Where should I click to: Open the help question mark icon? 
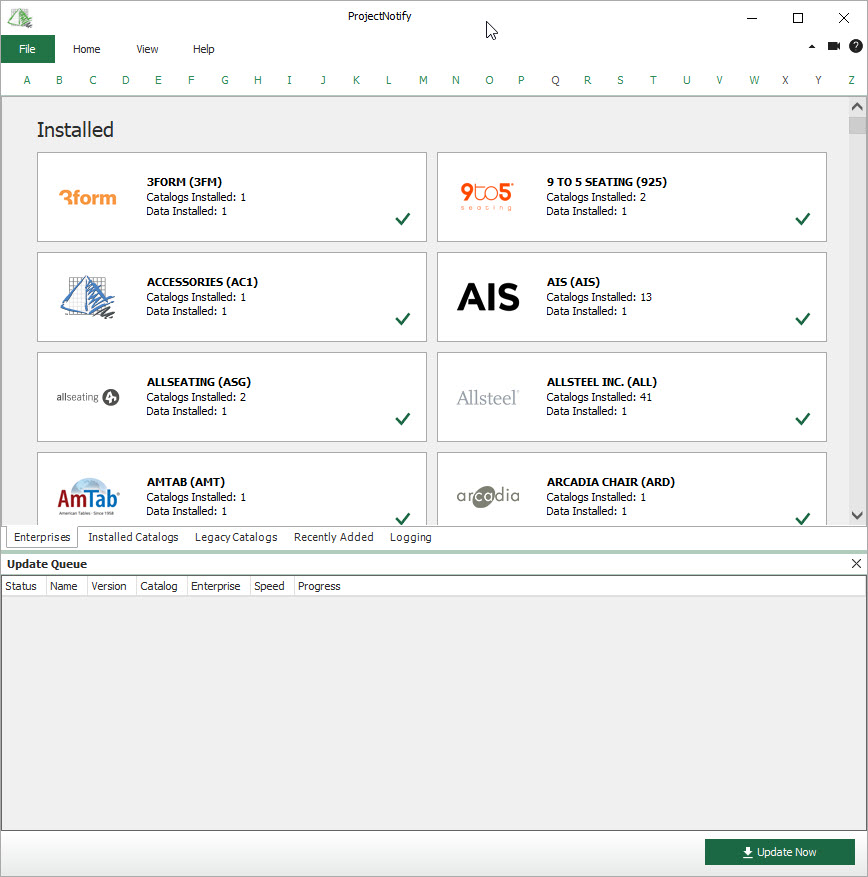(856, 46)
